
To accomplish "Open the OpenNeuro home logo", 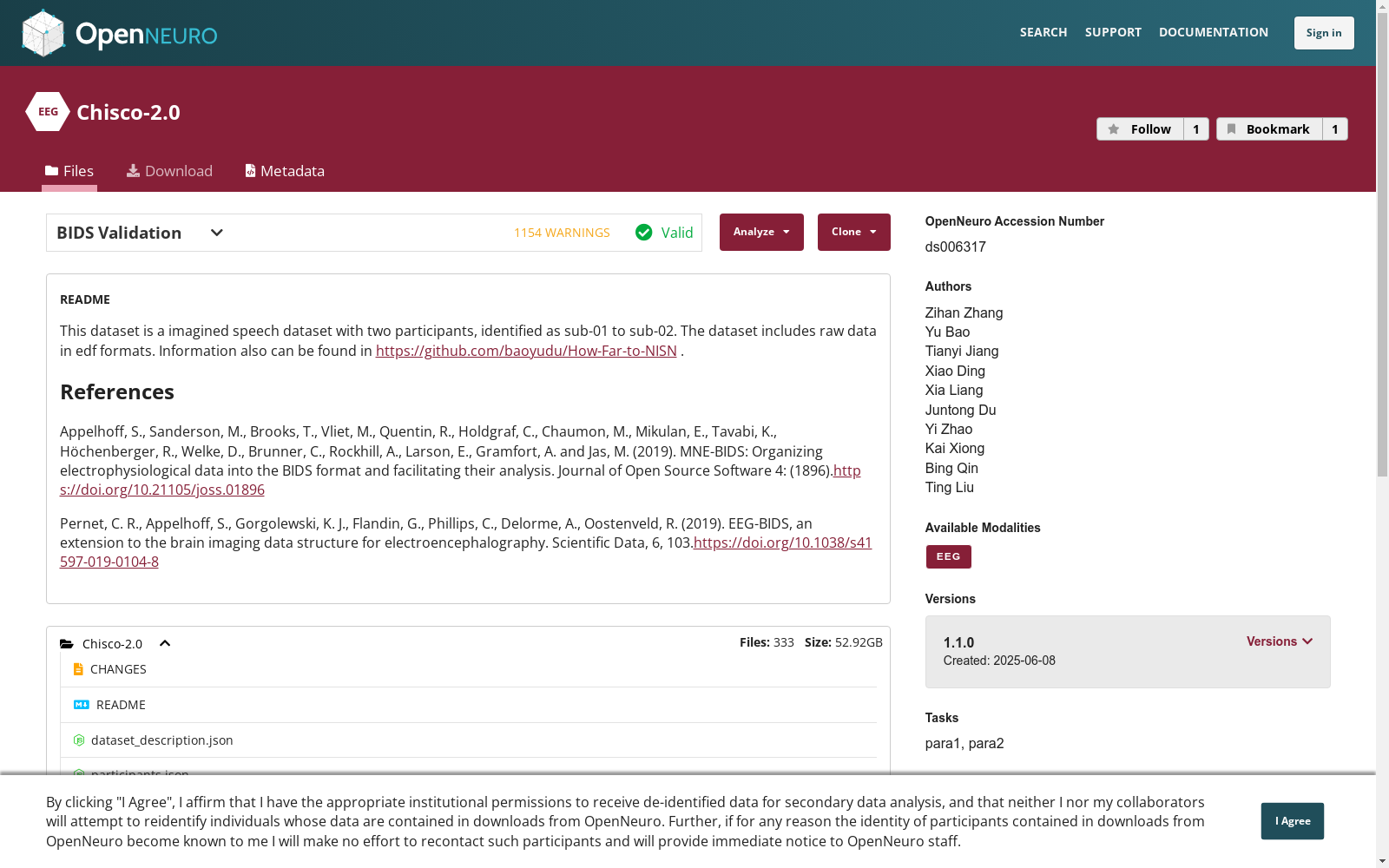I will 120,33.
